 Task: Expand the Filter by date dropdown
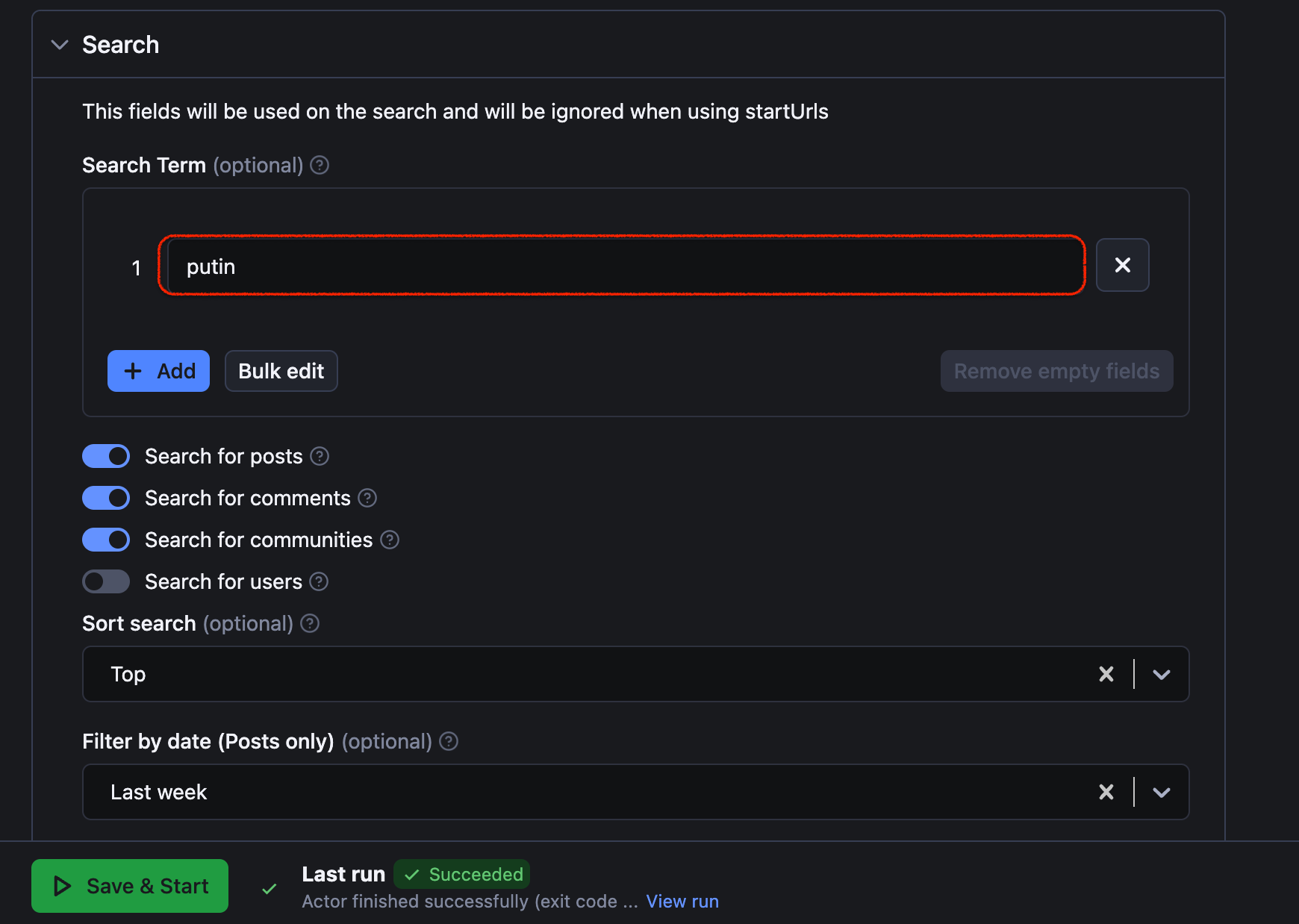click(1161, 792)
